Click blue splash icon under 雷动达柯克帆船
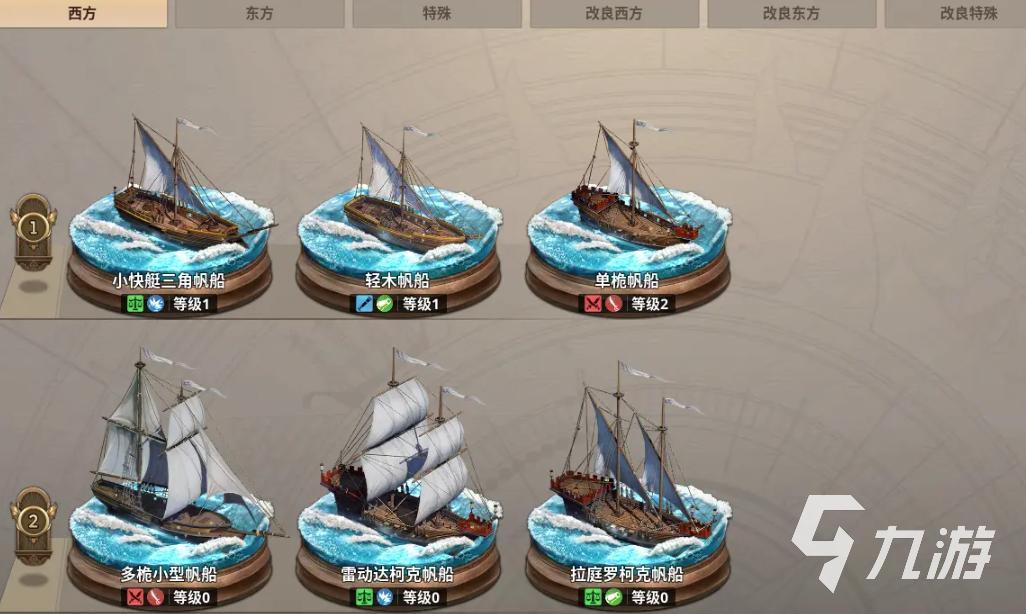Viewport: 1026px width, 614px height. coord(385,597)
